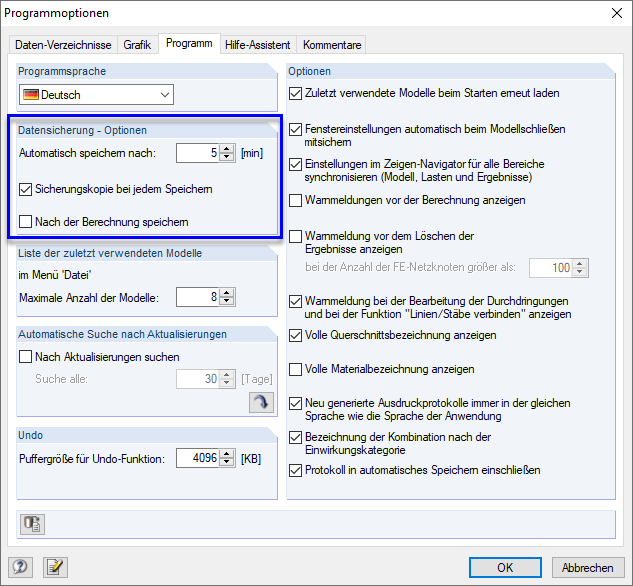This screenshot has width=633, height=586.
Task: Toggle Zuletzt verwendete Modelle erneut laden
Action: (296, 93)
